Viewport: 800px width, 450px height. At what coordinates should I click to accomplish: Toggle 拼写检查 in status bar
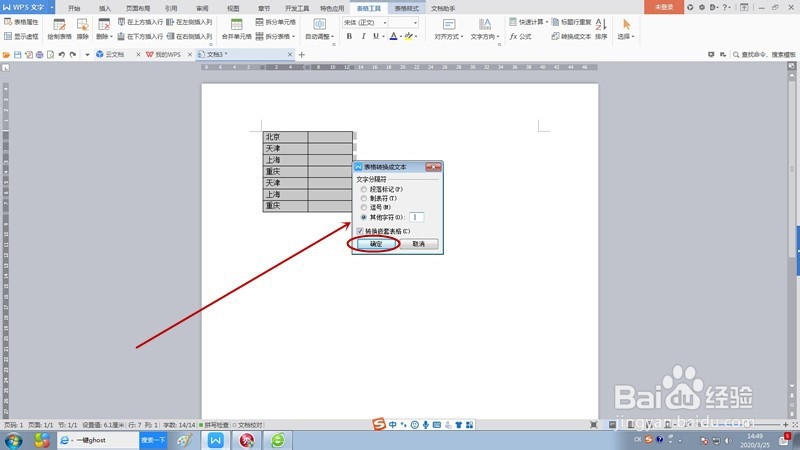214,424
